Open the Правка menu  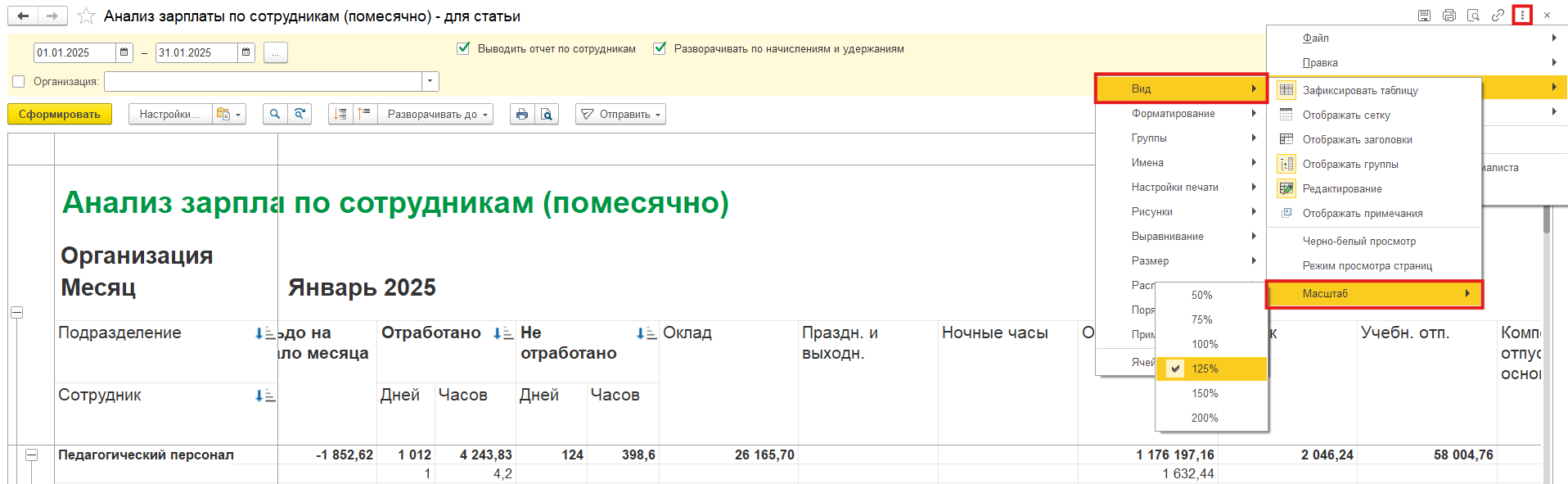pyautogui.click(x=1418, y=62)
